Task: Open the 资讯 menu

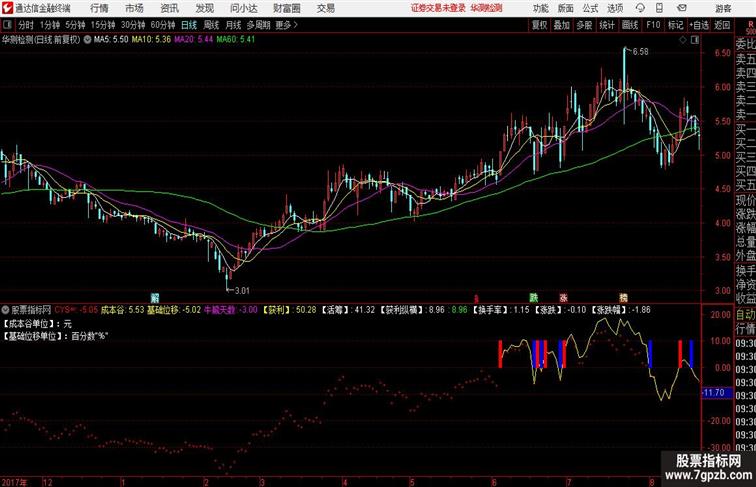Action: point(169,8)
